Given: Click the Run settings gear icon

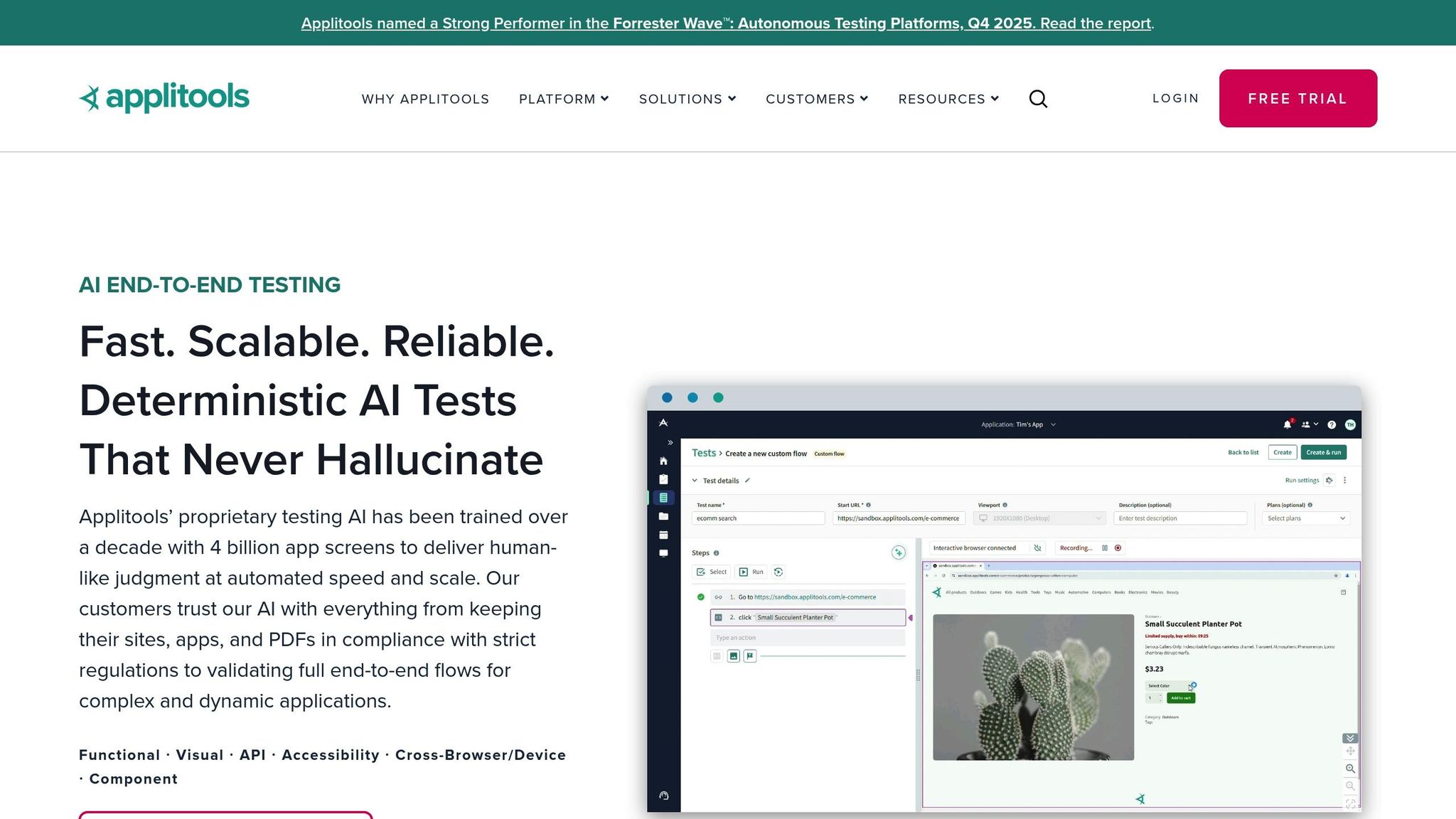Looking at the screenshot, I should (x=1329, y=481).
